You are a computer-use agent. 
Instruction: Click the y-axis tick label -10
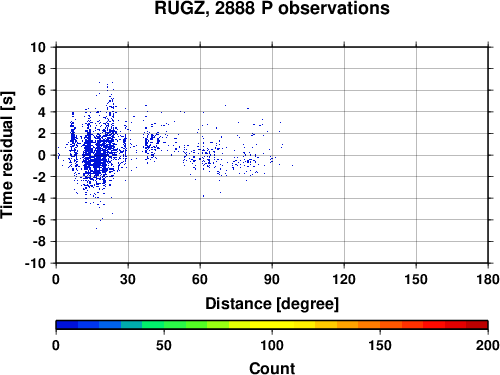pyautogui.click(x=35, y=263)
